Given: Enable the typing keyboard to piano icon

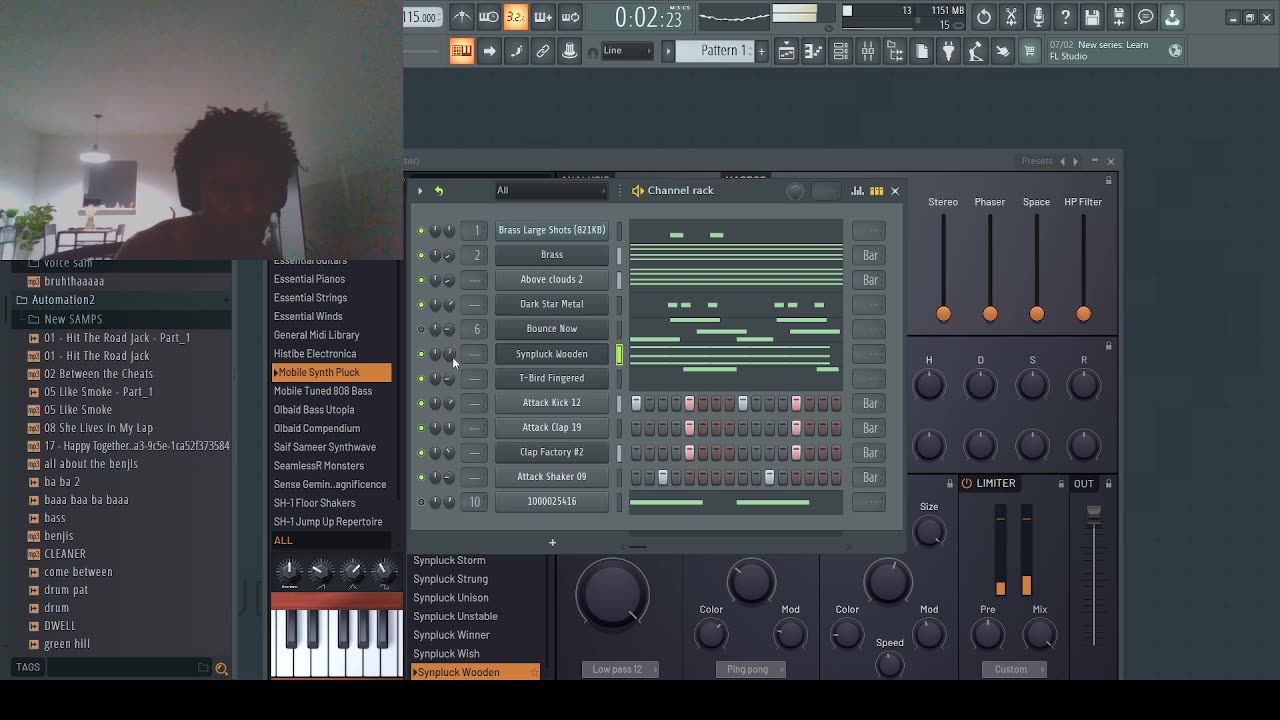Looking at the screenshot, I should [461, 51].
